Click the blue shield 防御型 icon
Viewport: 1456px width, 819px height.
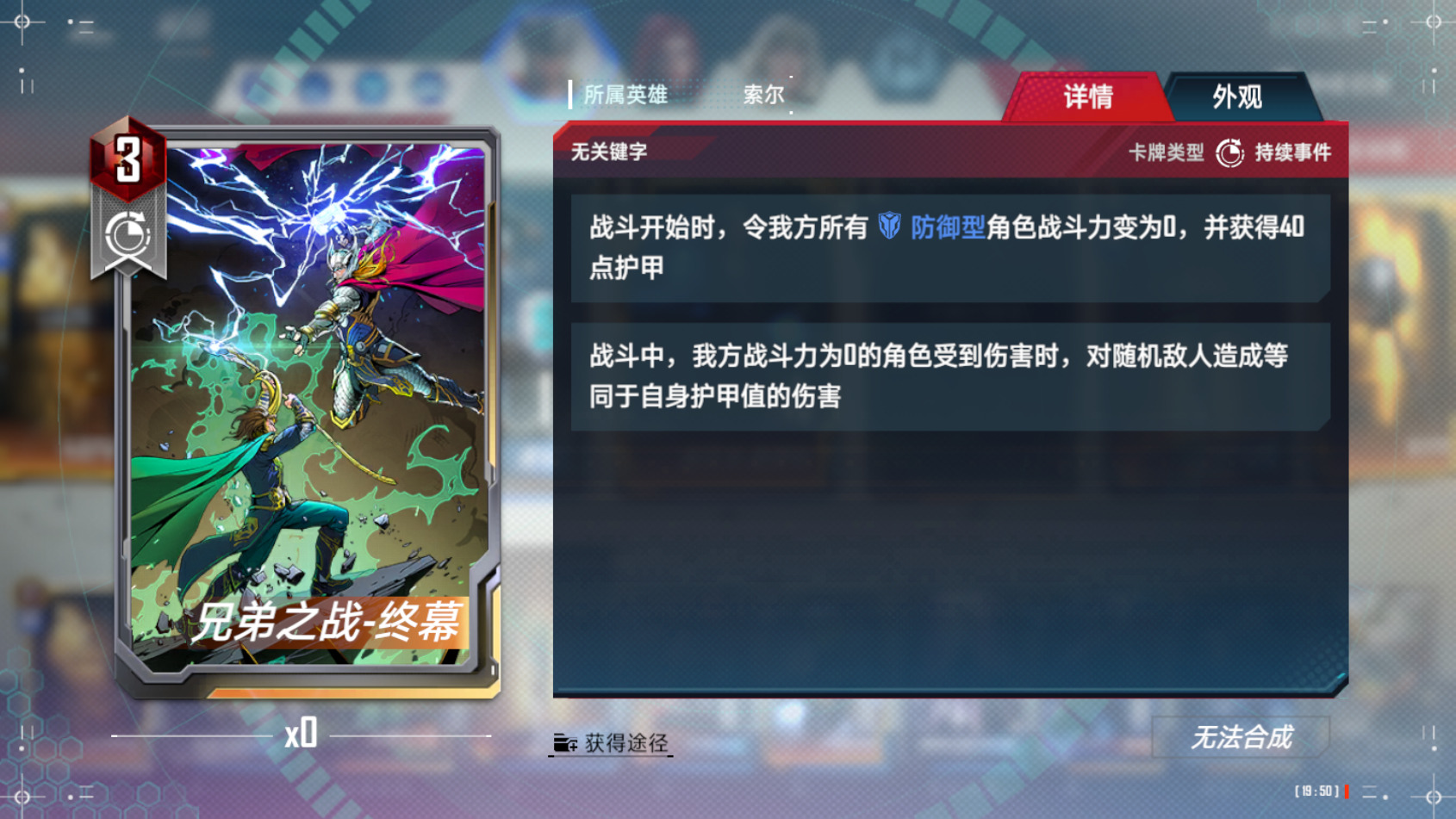tap(889, 226)
